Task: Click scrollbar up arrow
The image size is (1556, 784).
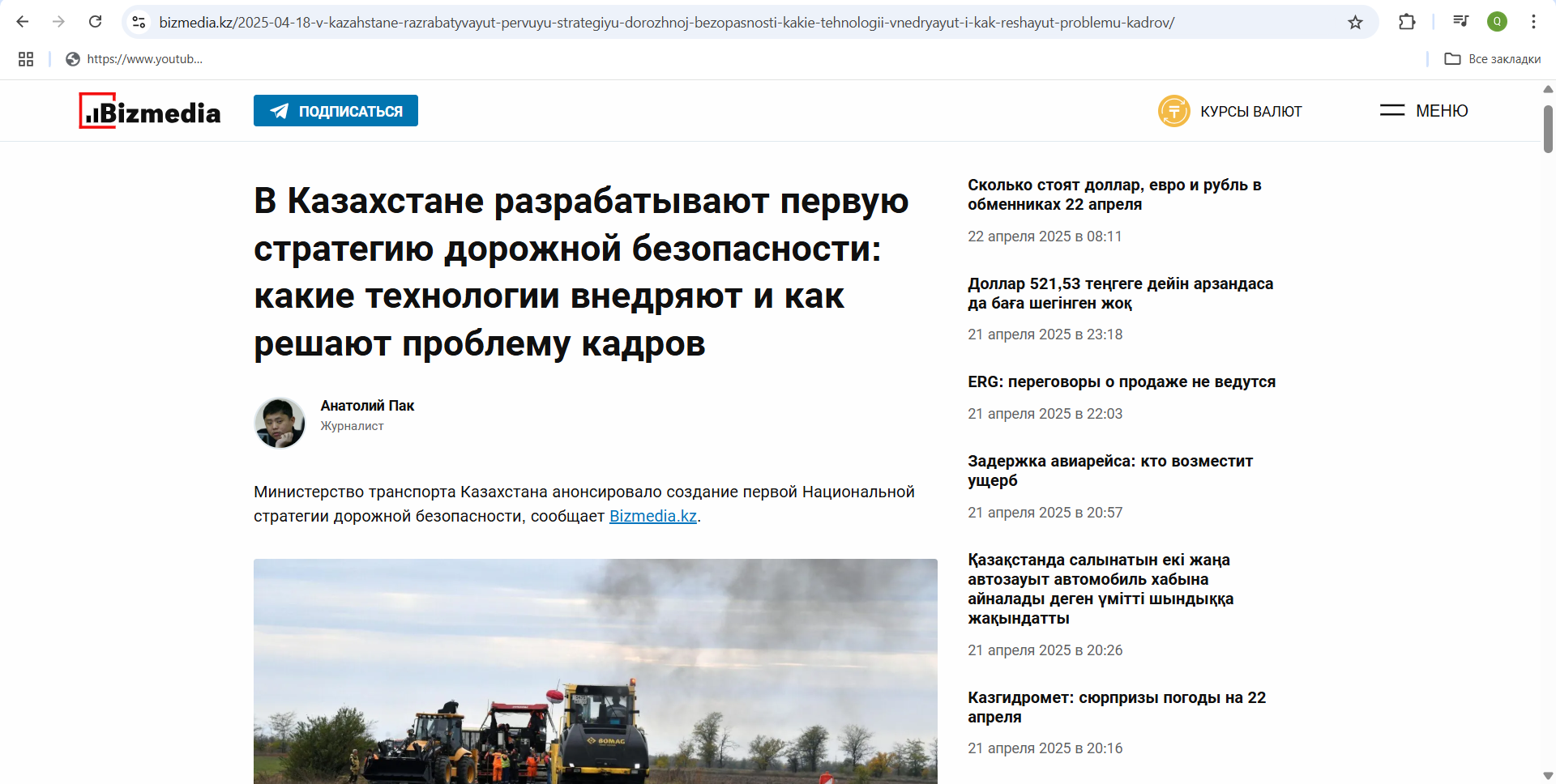Action: click(1548, 89)
